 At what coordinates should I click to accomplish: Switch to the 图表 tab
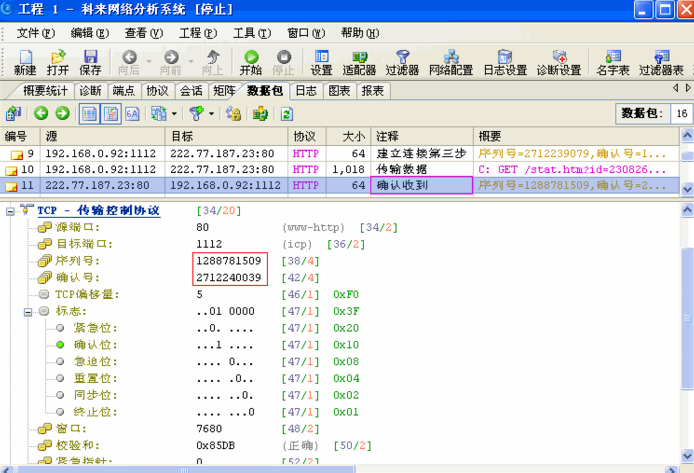(x=339, y=91)
